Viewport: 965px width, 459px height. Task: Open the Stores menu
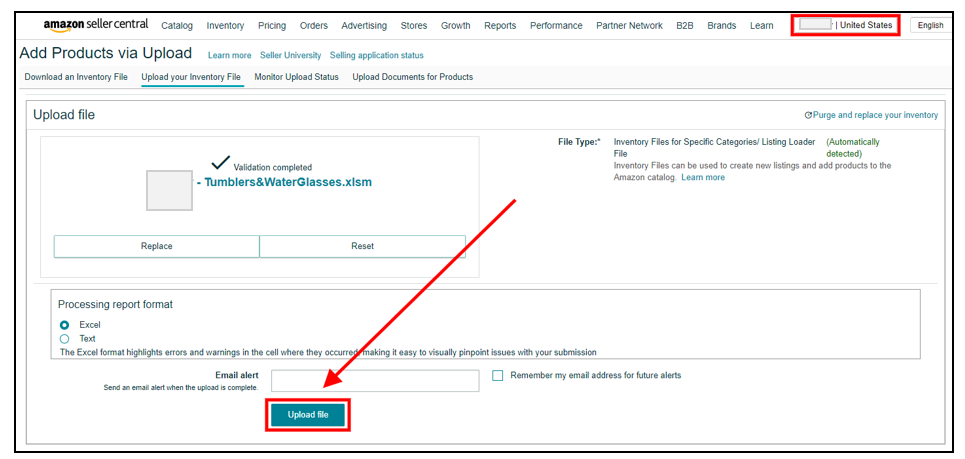click(414, 25)
